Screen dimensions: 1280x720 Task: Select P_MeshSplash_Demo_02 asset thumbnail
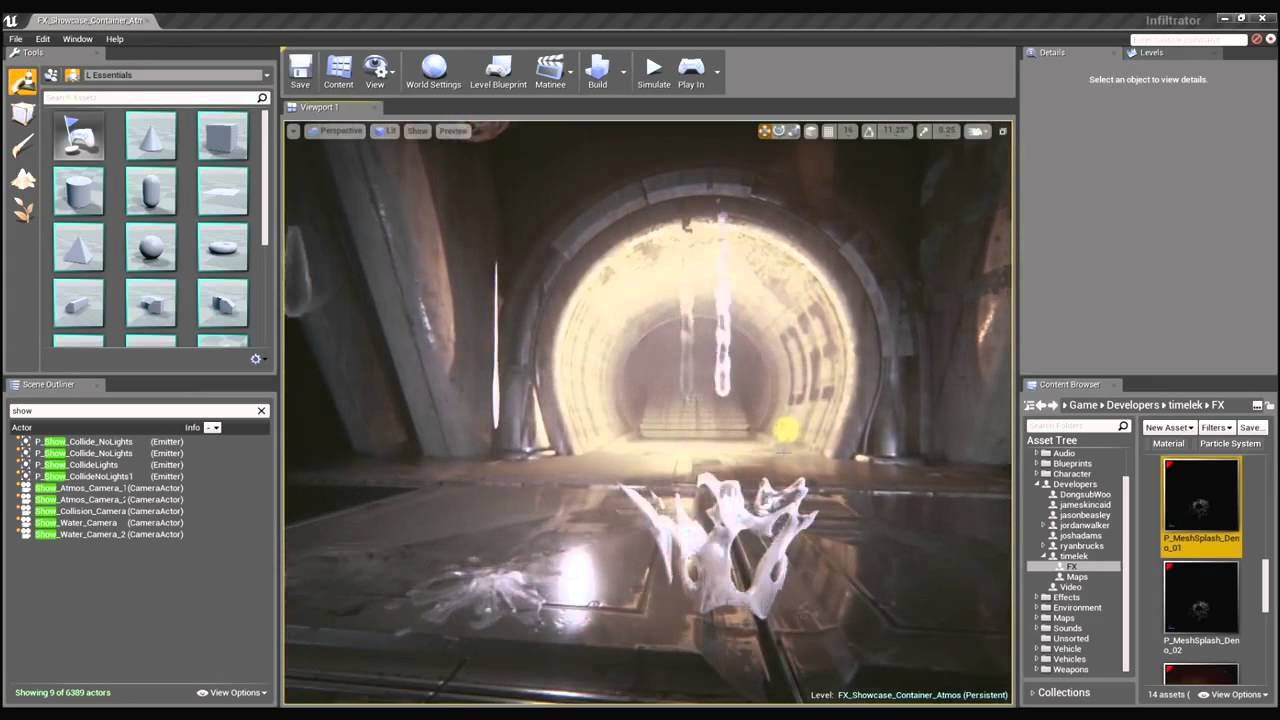[x=1201, y=596]
